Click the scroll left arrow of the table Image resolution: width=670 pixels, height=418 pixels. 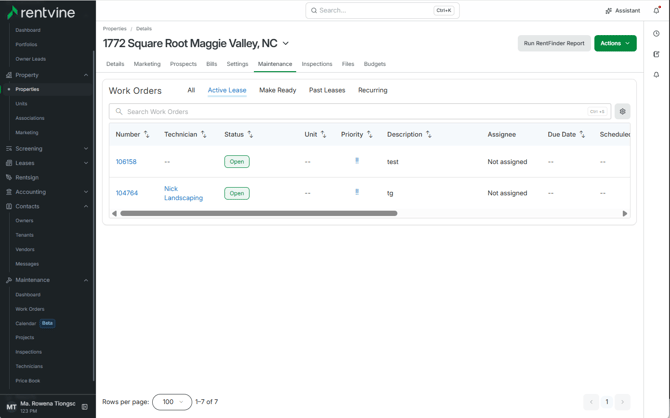(114, 213)
